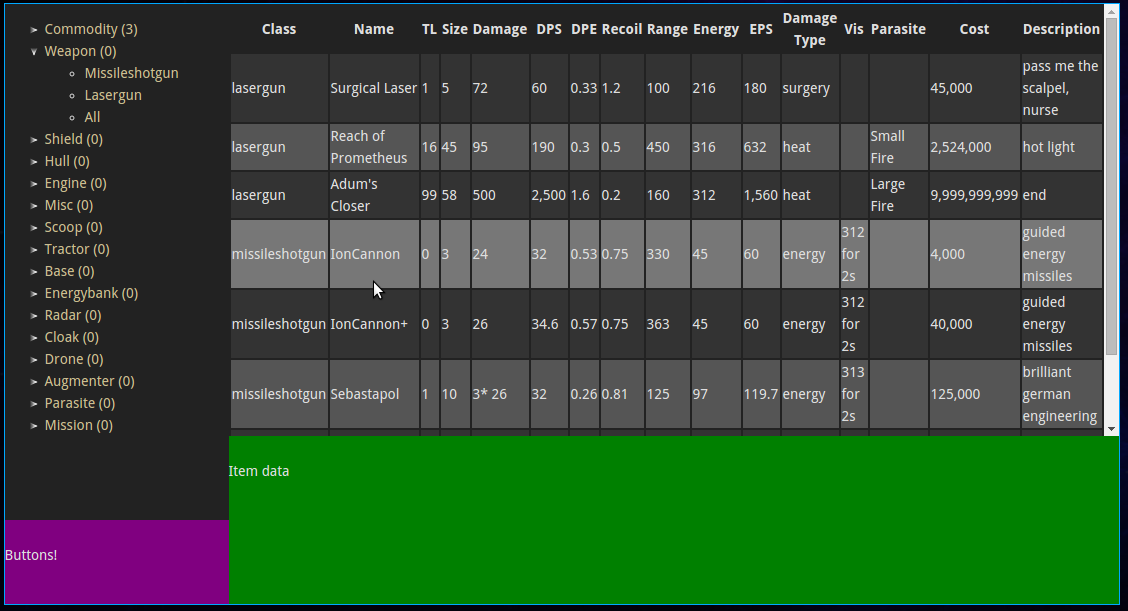Click the table scrollbar down arrow

(1111, 428)
